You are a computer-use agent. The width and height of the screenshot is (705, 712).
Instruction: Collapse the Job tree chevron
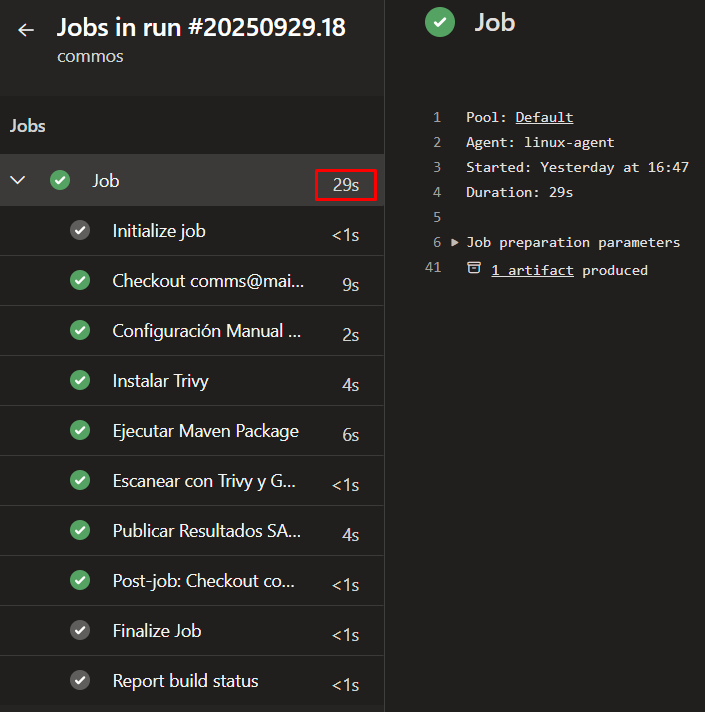pyautogui.click(x=17, y=181)
